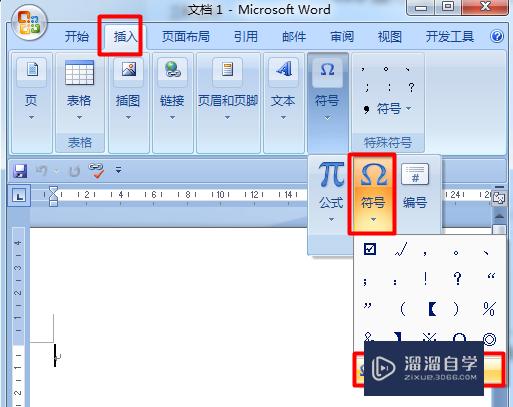Insert the percent sign symbol
Viewport: 513px width, 407px height.
point(489,309)
